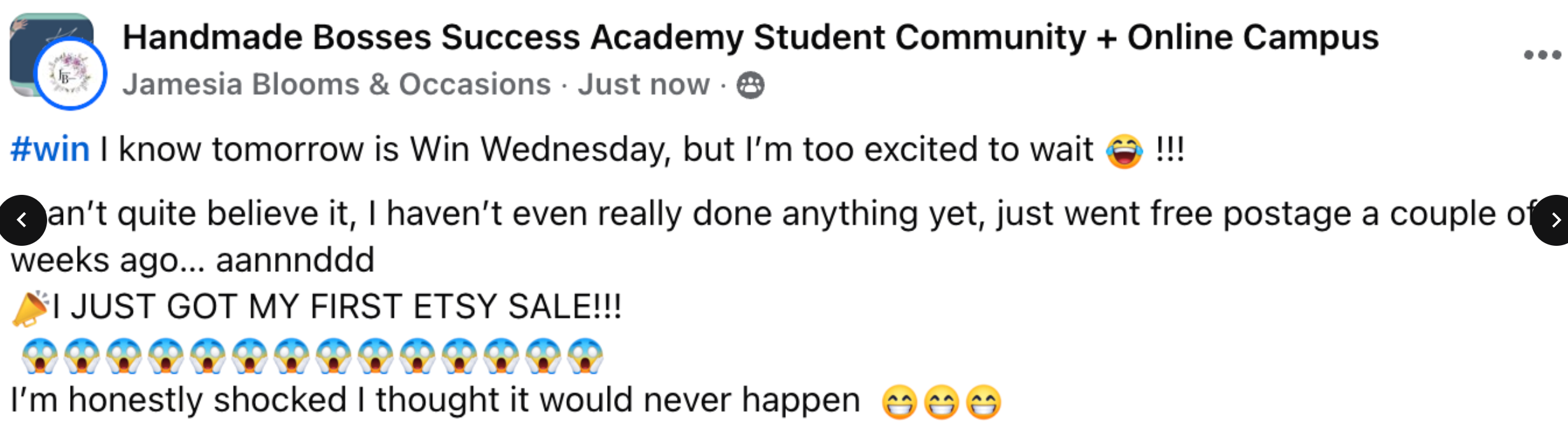Open the Jamesia Blooms & Occasions profile link
Viewport: 1568px width, 433px height.
pos(336,85)
